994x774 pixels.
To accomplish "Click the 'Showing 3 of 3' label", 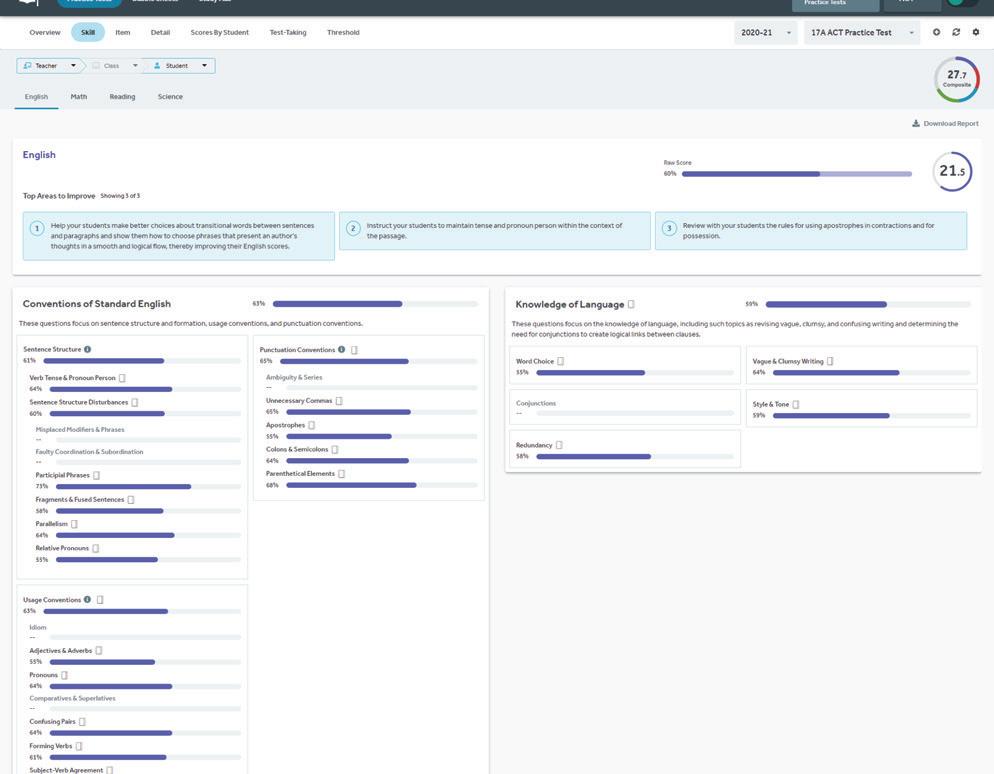I will [x=120, y=196].
